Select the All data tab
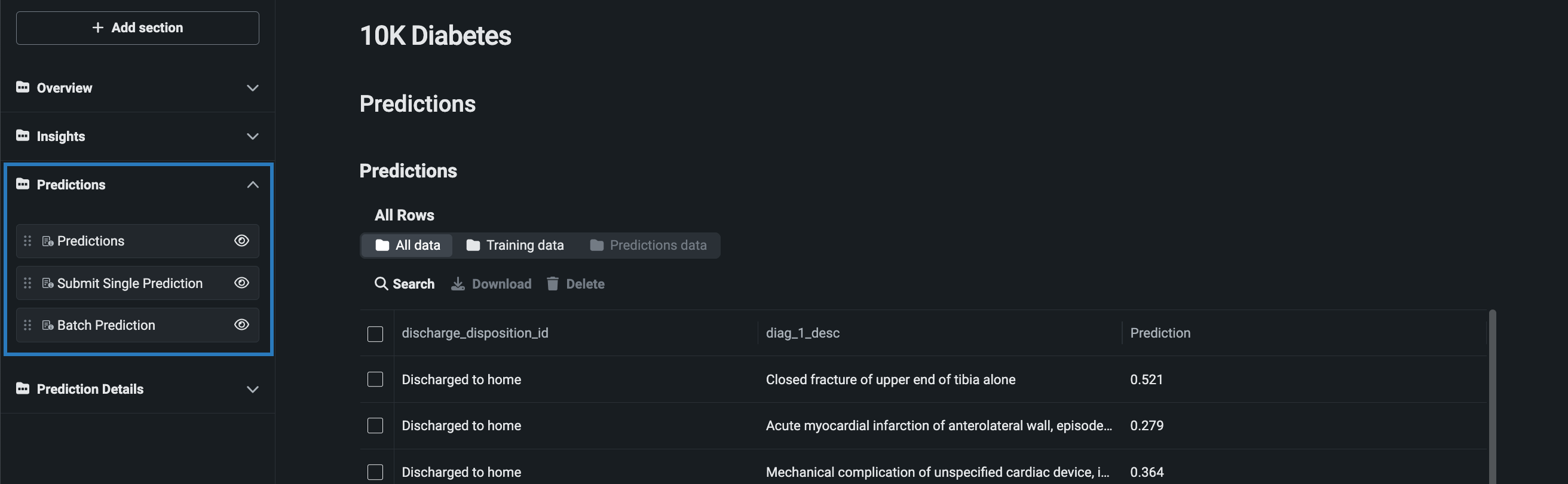The image size is (1568, 484). pos(407,246)
